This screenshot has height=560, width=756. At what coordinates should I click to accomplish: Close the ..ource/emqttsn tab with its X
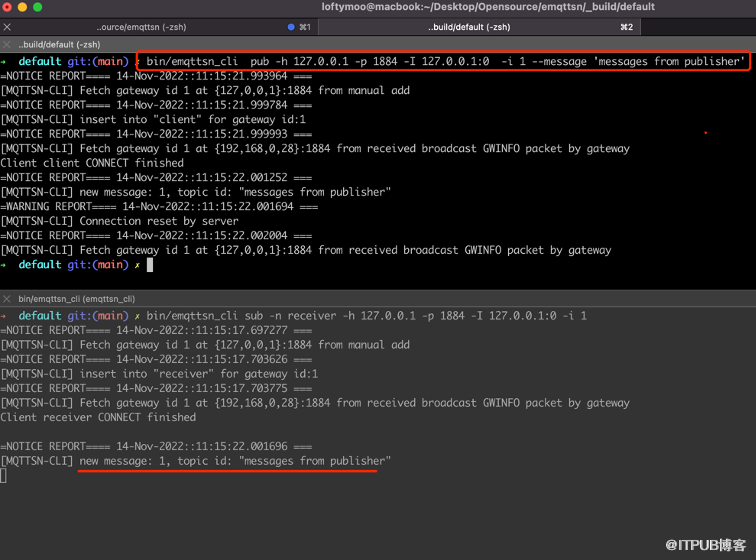point(8,27)
